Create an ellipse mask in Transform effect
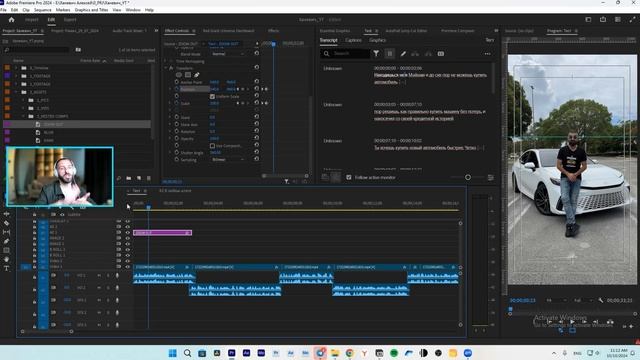This screenshot has height=360, width=640. tap(179, 75)
